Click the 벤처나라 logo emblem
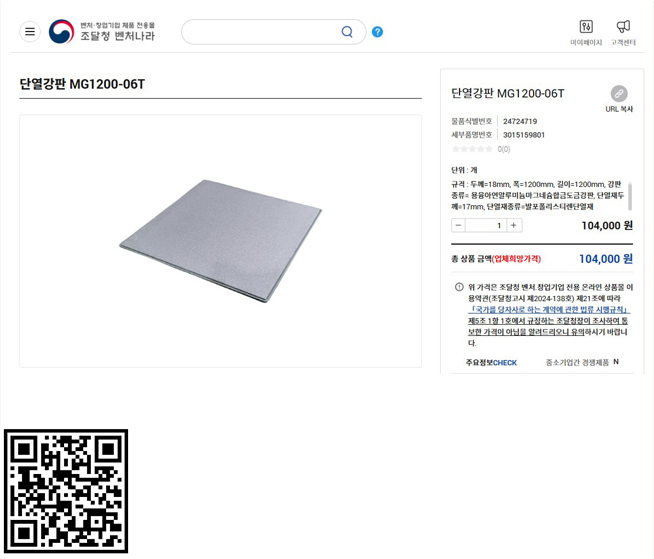 (61, 31)
